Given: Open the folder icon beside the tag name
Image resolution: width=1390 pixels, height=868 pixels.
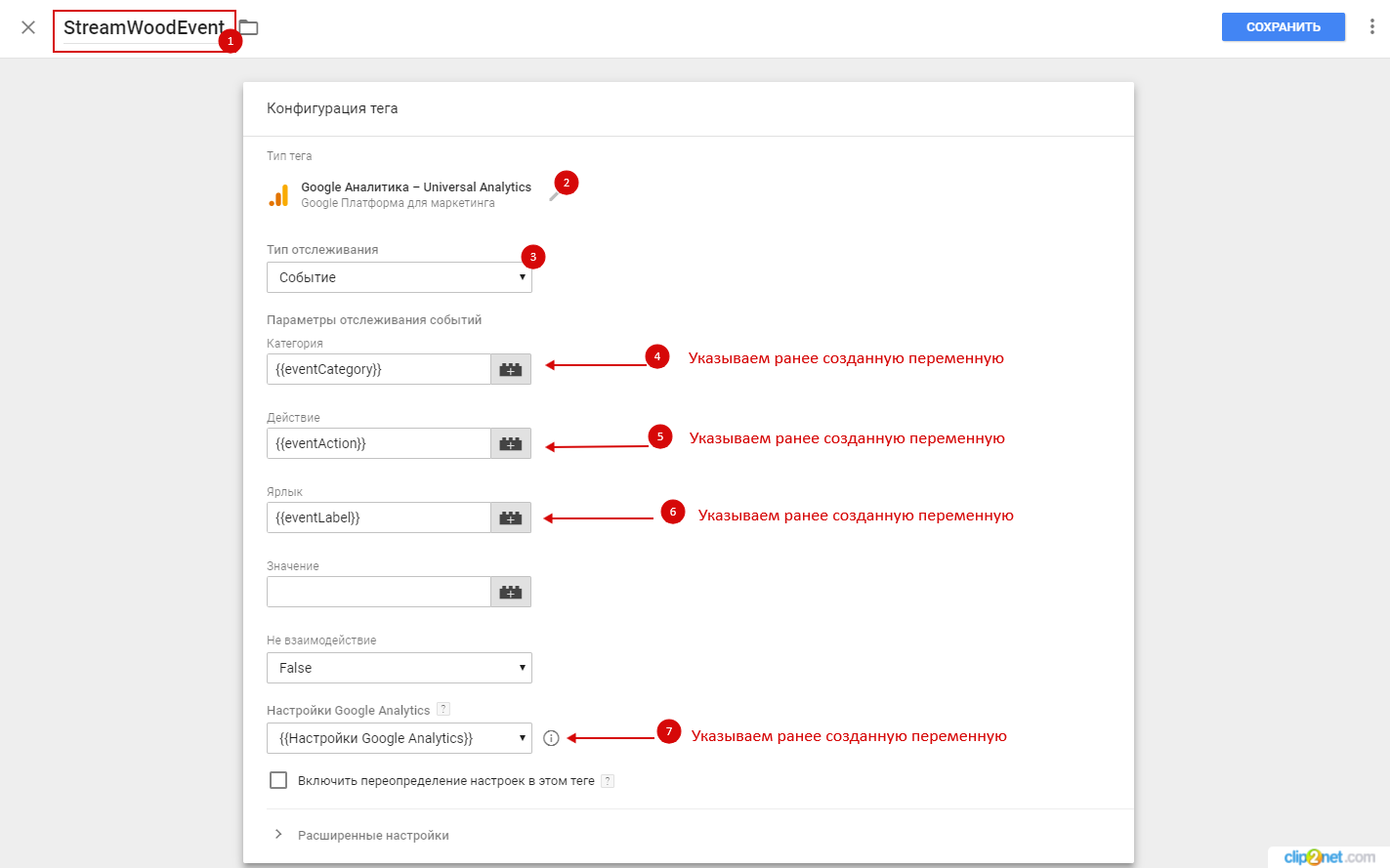Looking at the screenshot, I should (x=249, y=27).
